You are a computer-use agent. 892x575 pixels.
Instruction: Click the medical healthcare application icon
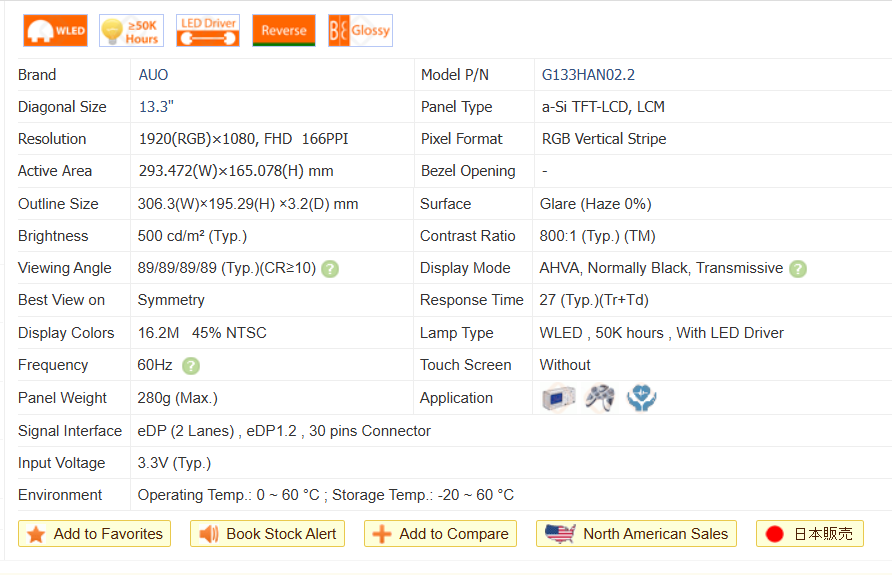[x=641, y=398]
